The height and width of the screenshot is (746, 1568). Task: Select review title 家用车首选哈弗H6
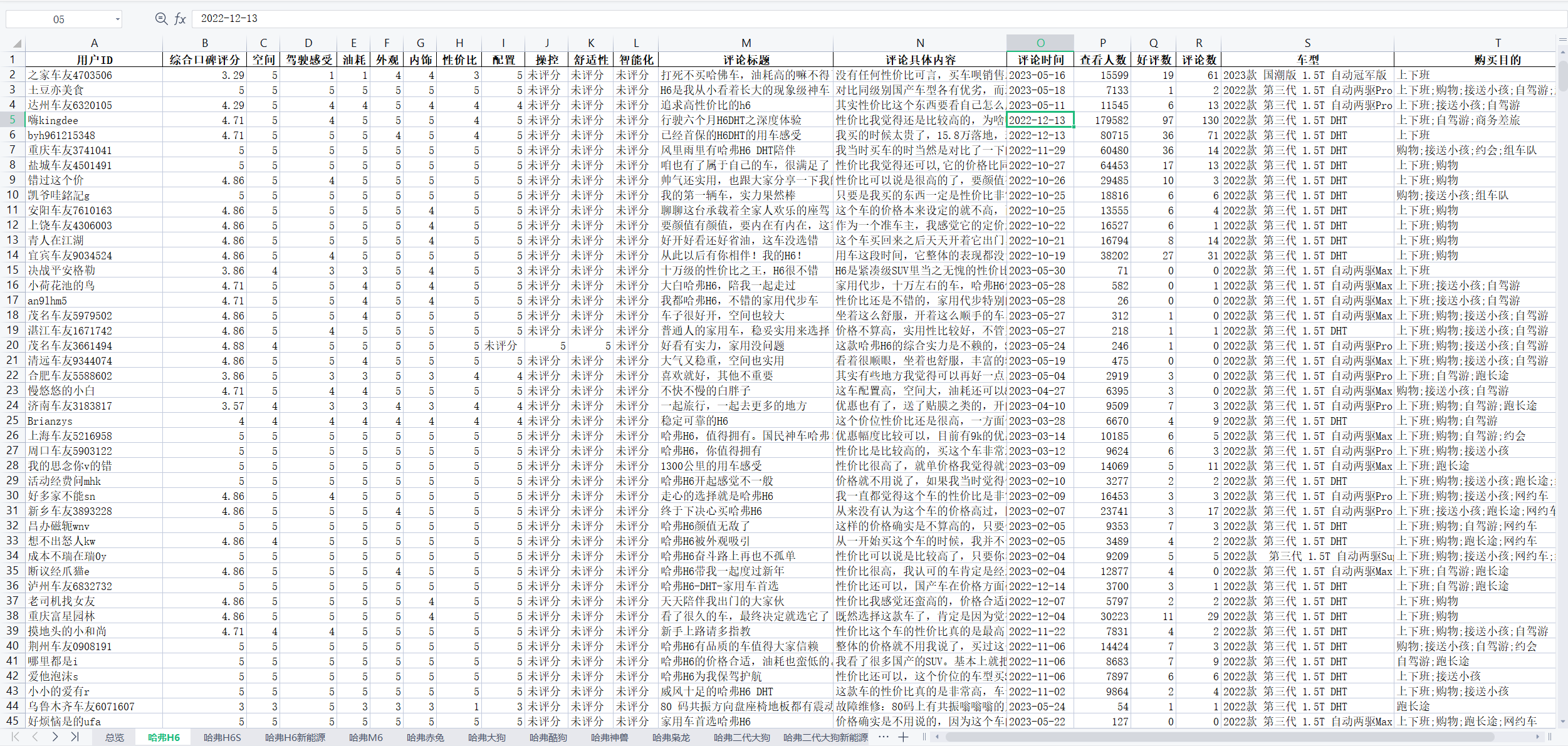[x=746, y=722]
